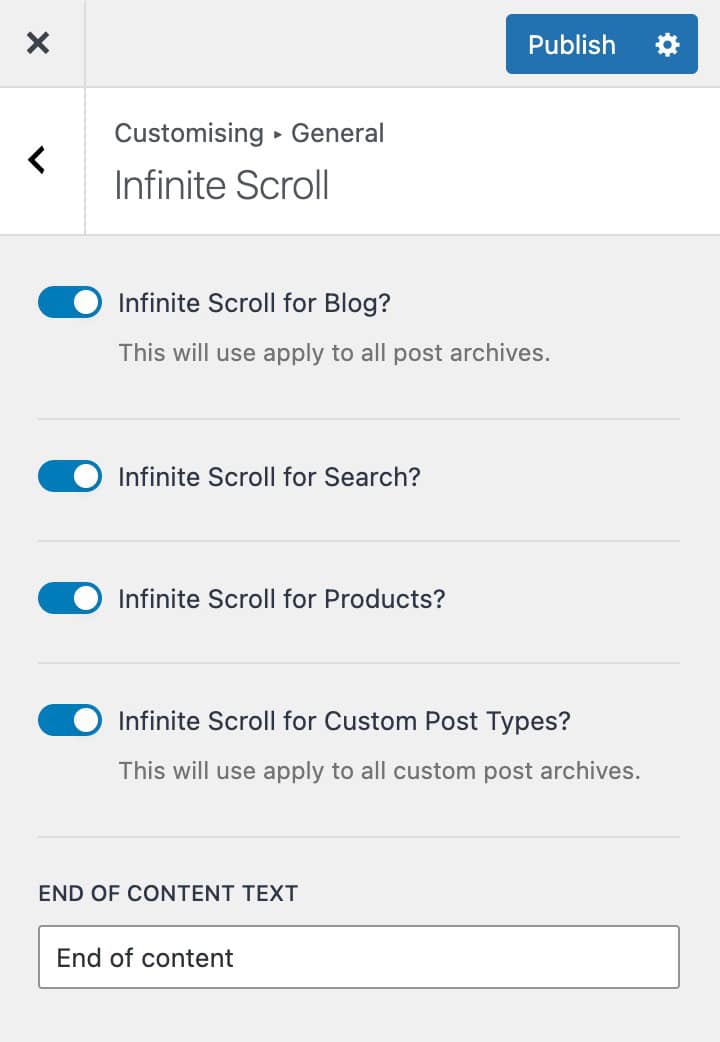
Task: Open the publish settings gear icon
Action: click(667, 44)
